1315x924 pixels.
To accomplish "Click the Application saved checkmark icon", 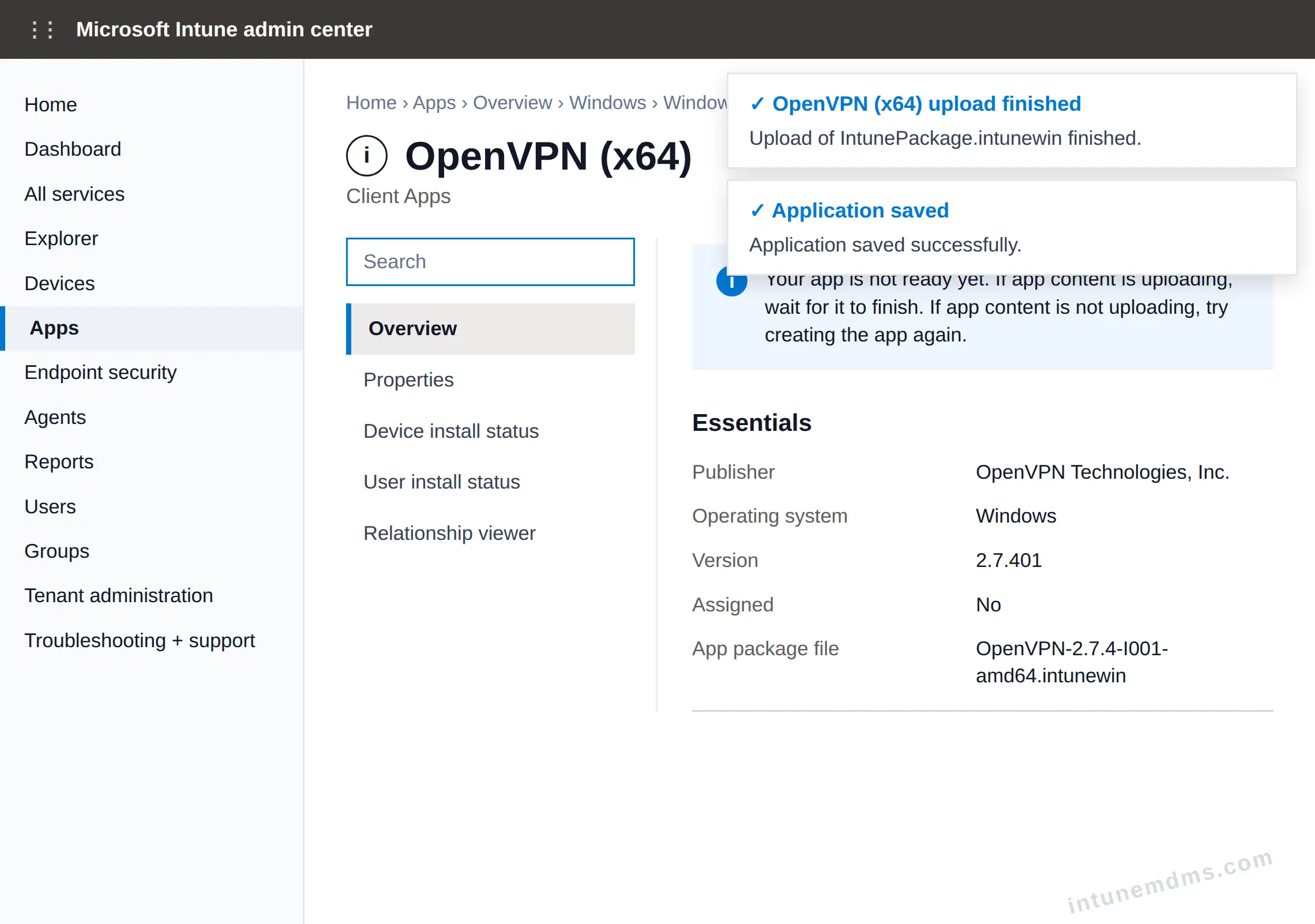I will pyautogui.click(x=757, y=211).
